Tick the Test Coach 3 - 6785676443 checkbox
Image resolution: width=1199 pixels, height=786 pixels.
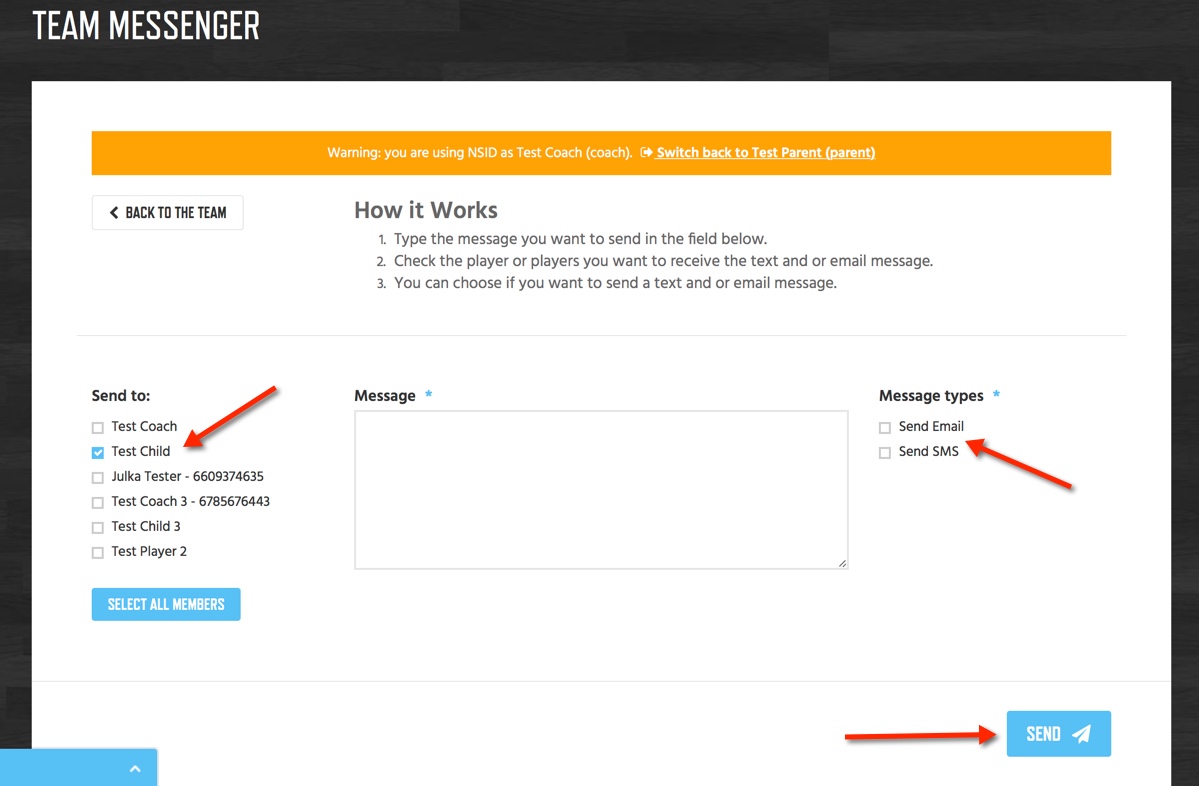pyautogui.click(x=98, y=502)
